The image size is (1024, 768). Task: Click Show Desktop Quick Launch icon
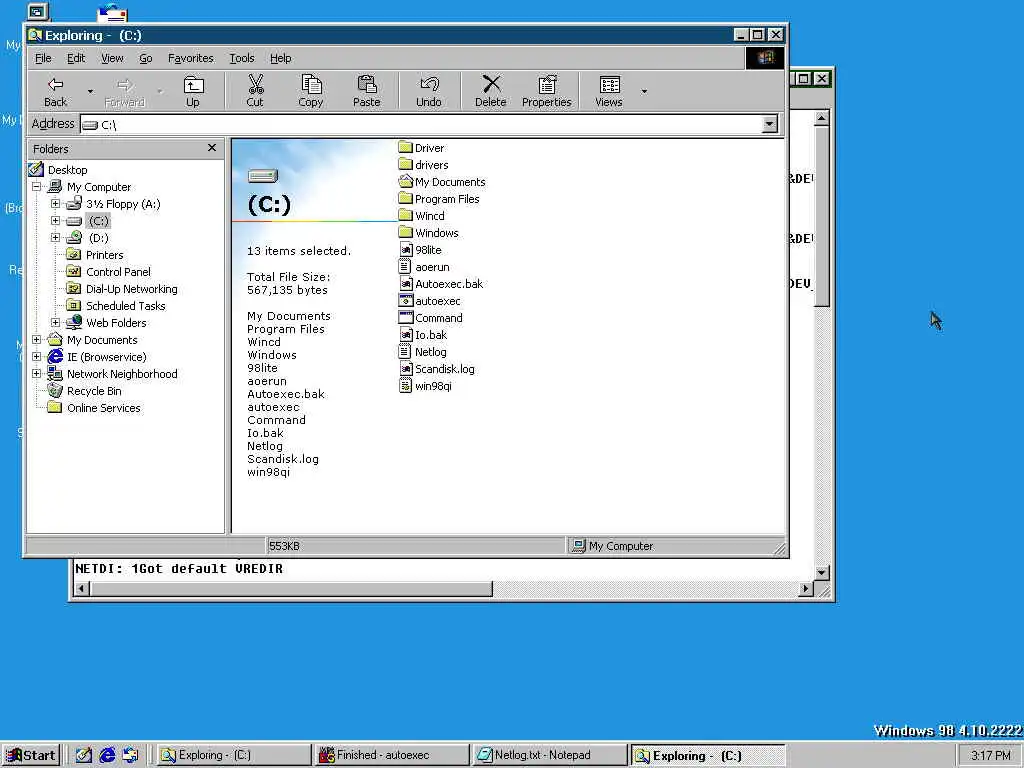coord(84,755)
